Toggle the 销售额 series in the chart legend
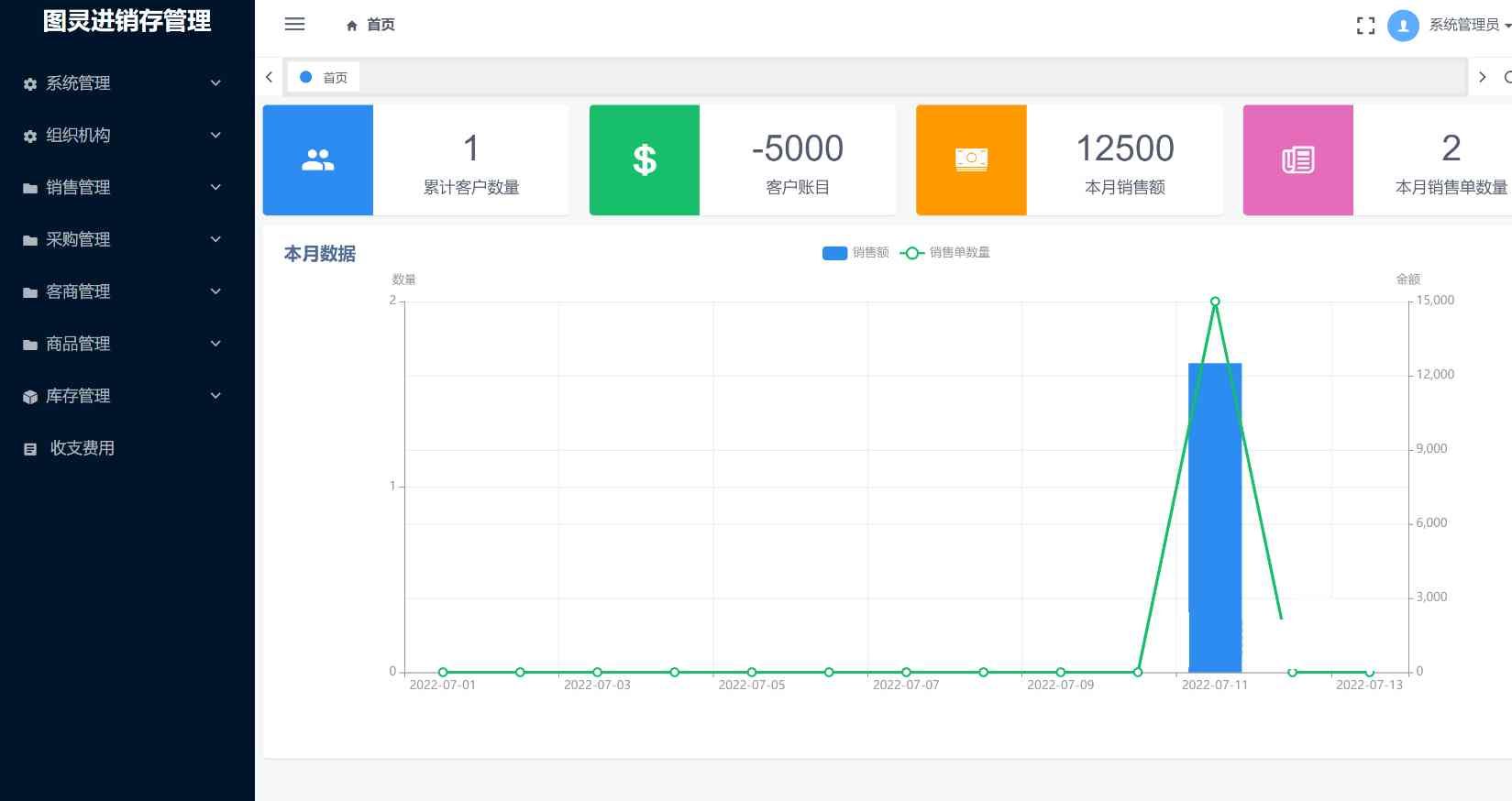 855,253
